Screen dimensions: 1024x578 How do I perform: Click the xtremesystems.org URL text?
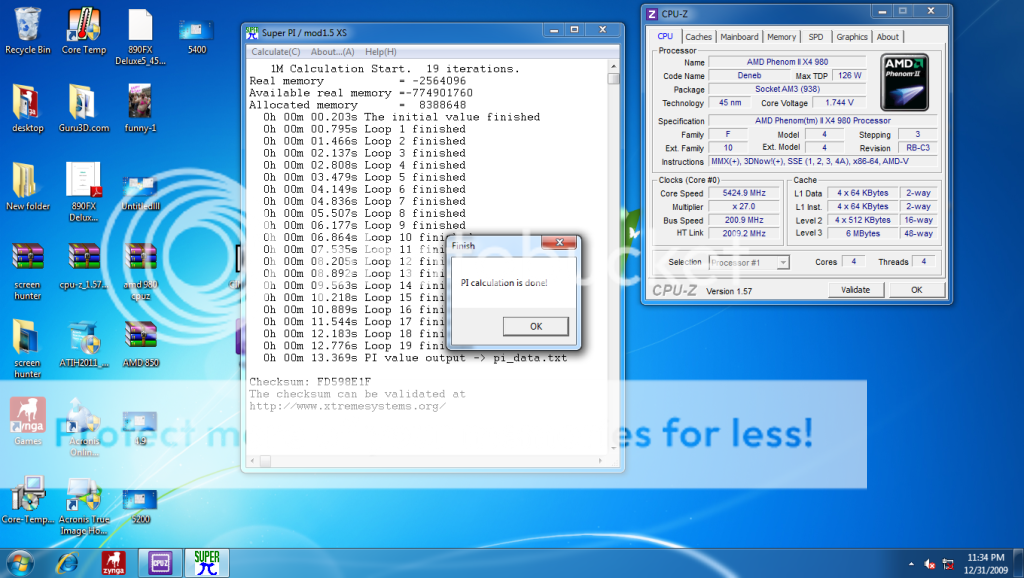347,406
